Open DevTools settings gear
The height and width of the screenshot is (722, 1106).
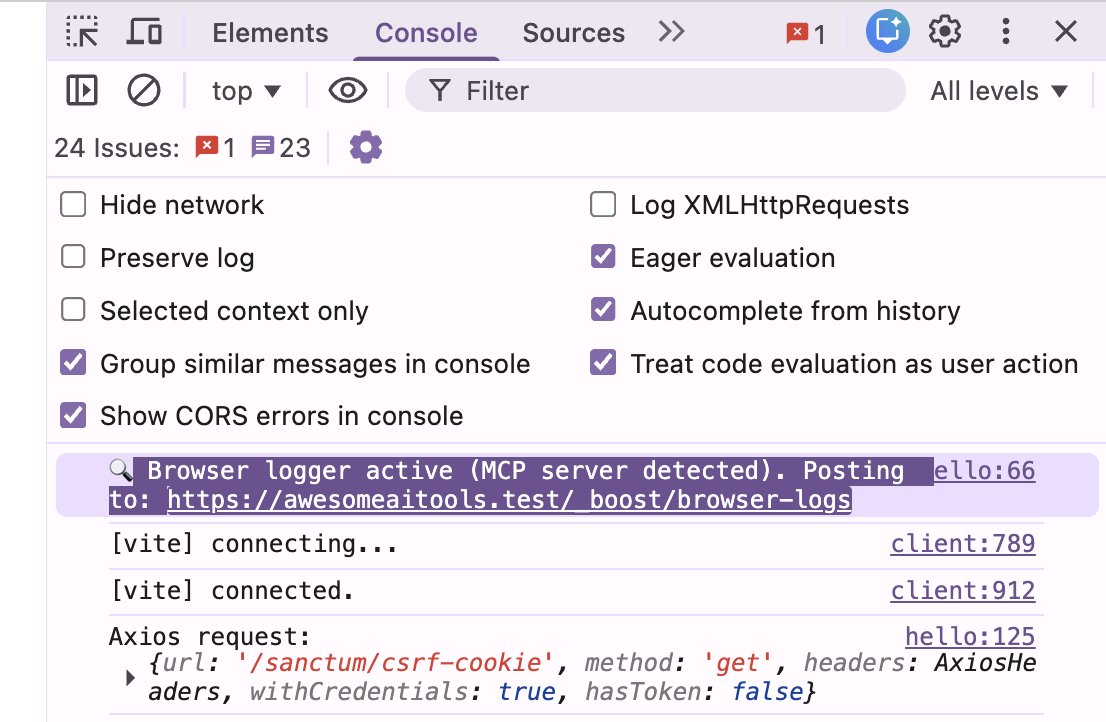point(945,31)
